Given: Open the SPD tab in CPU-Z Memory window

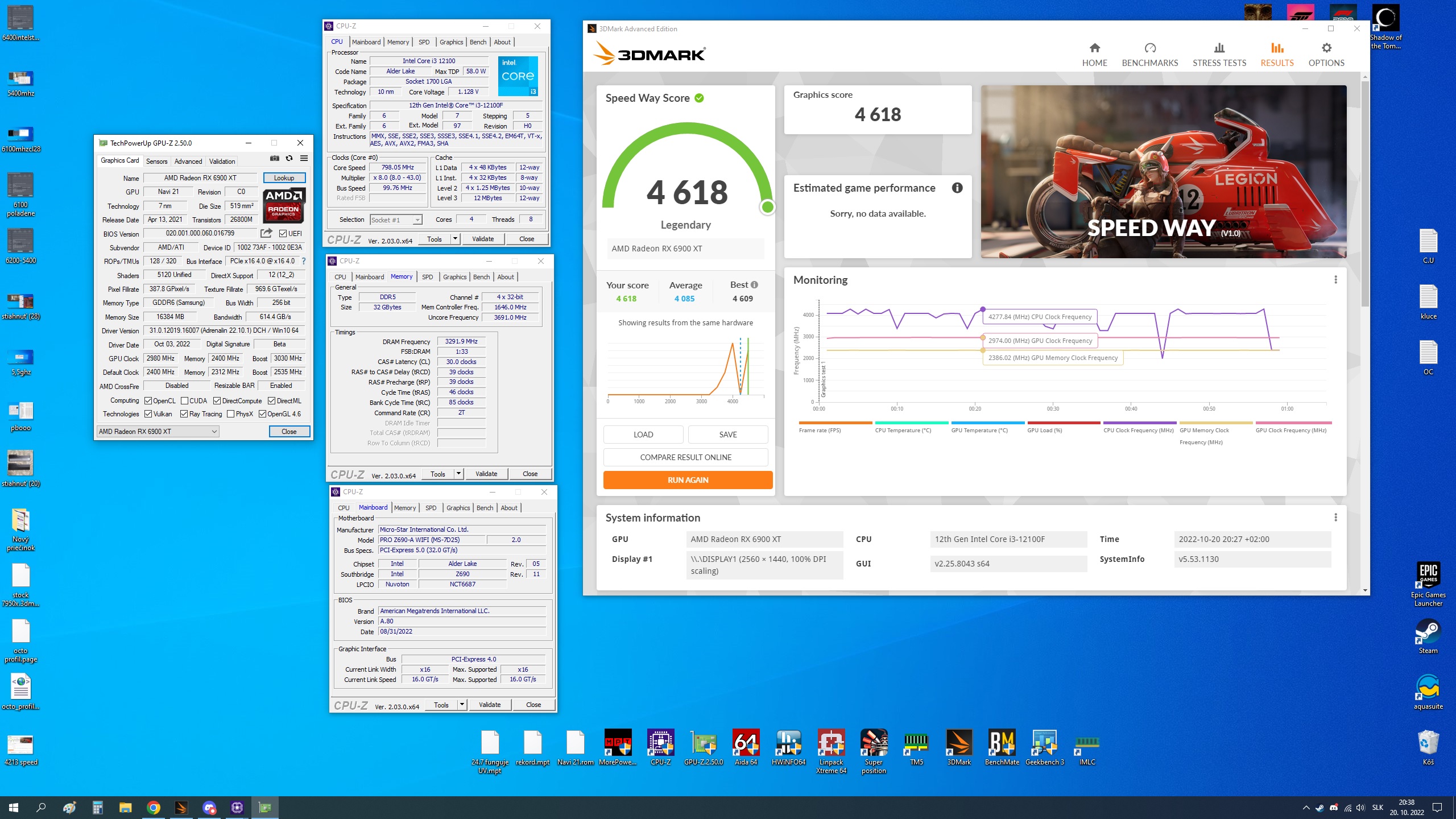Looking at the screenshot, I should click(427, 277).
